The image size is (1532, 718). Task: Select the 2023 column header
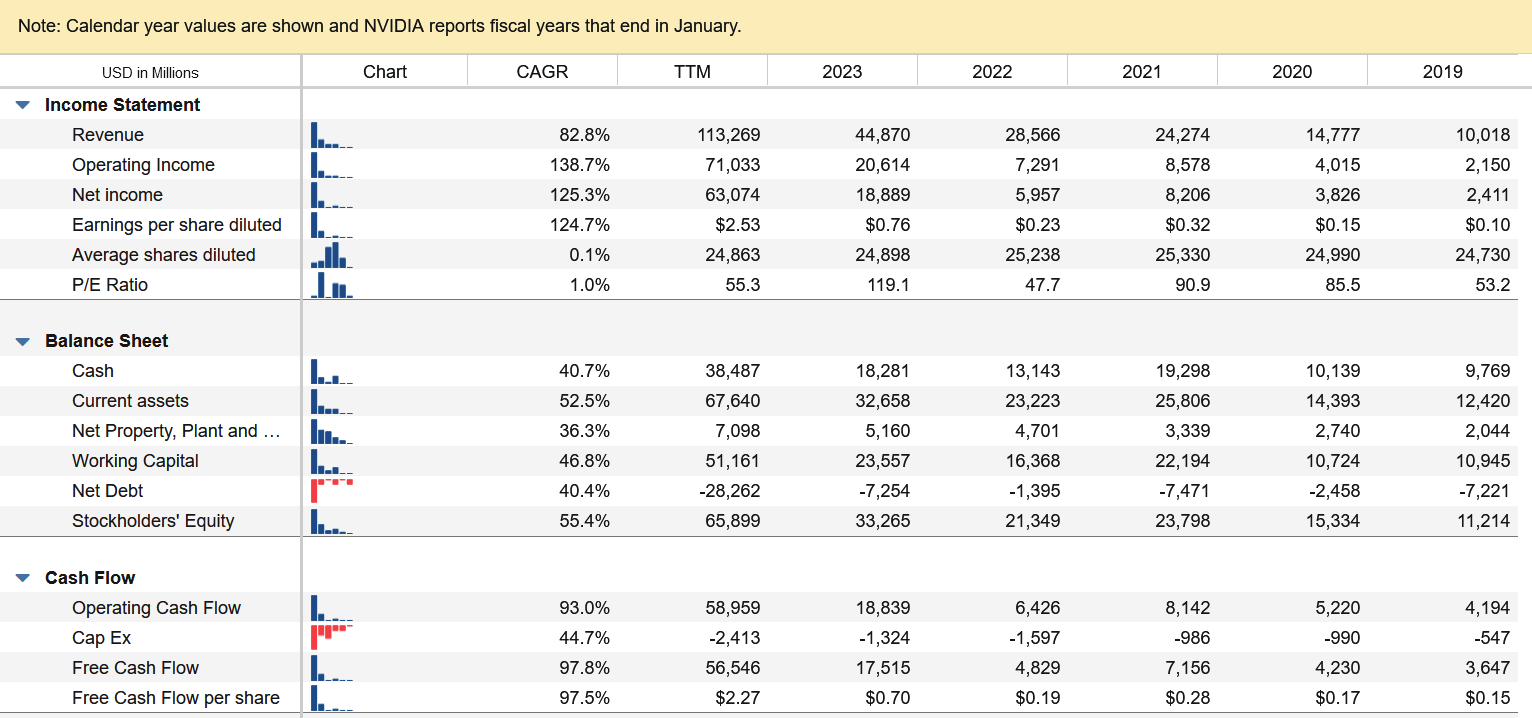842,72
